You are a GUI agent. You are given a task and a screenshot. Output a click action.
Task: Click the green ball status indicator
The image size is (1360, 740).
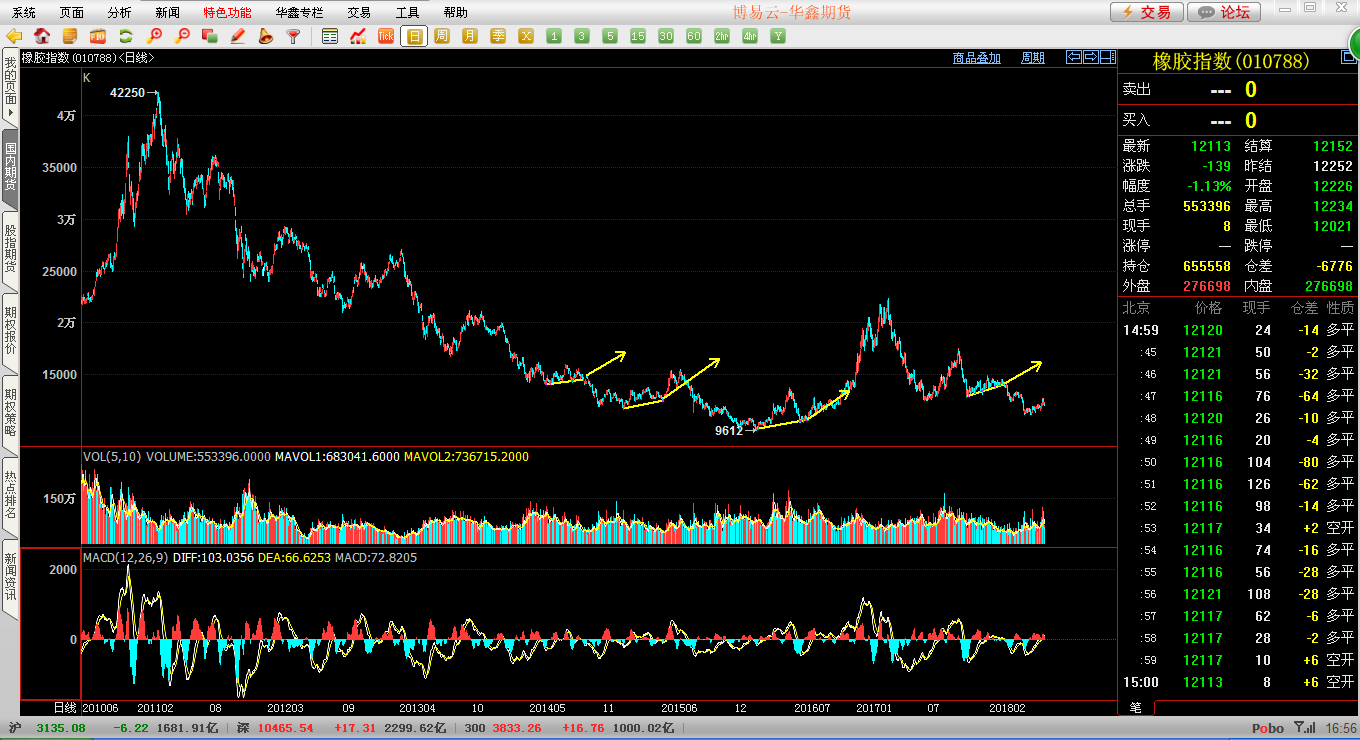point(1353,43)
